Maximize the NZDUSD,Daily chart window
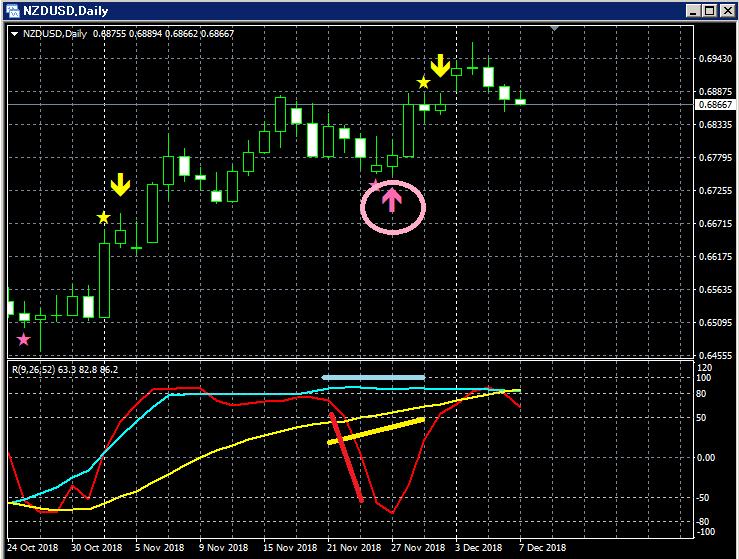This screenshot has height=559, width=739. point(710,10)
